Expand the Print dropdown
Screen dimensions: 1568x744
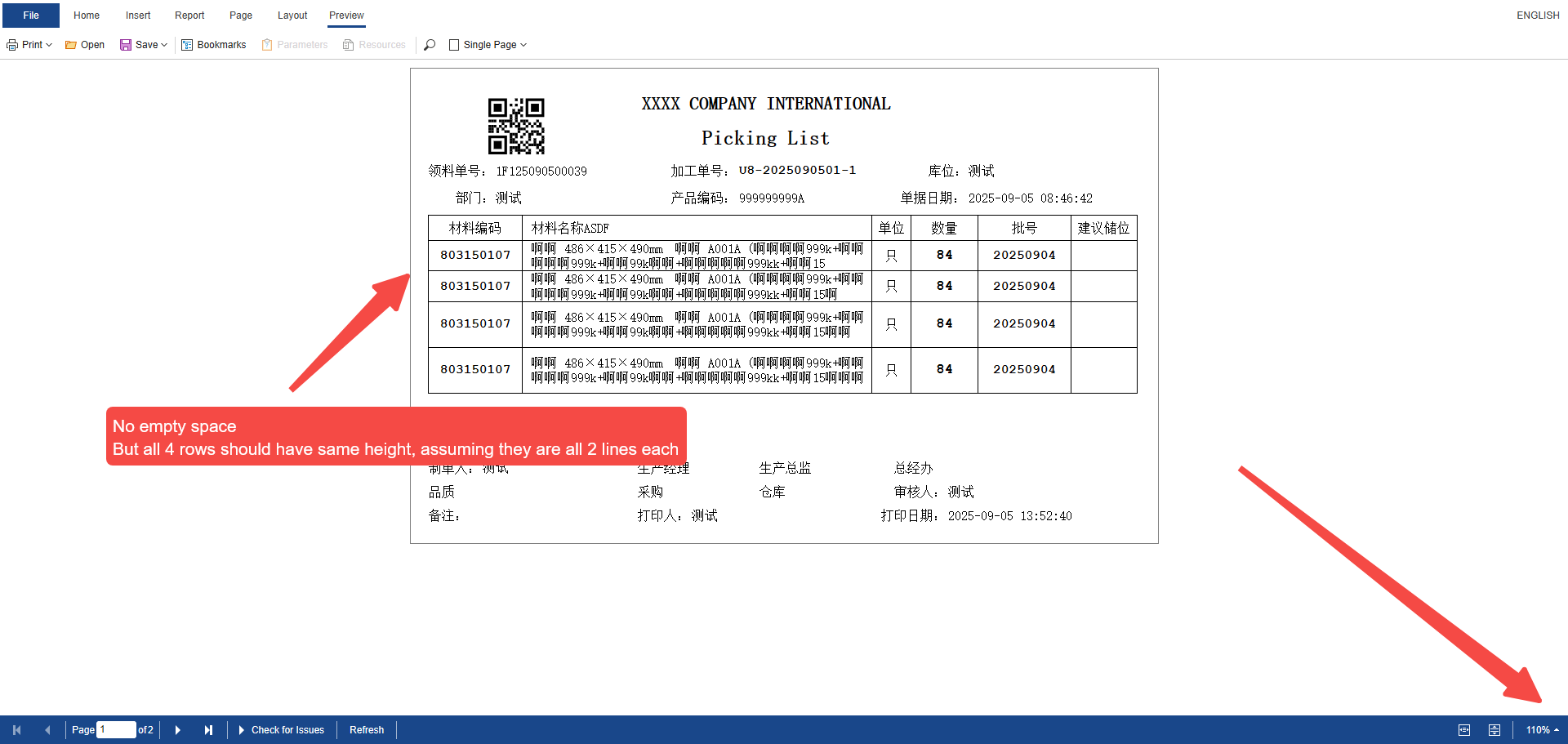pyautogui.click(x=29, y=45)
